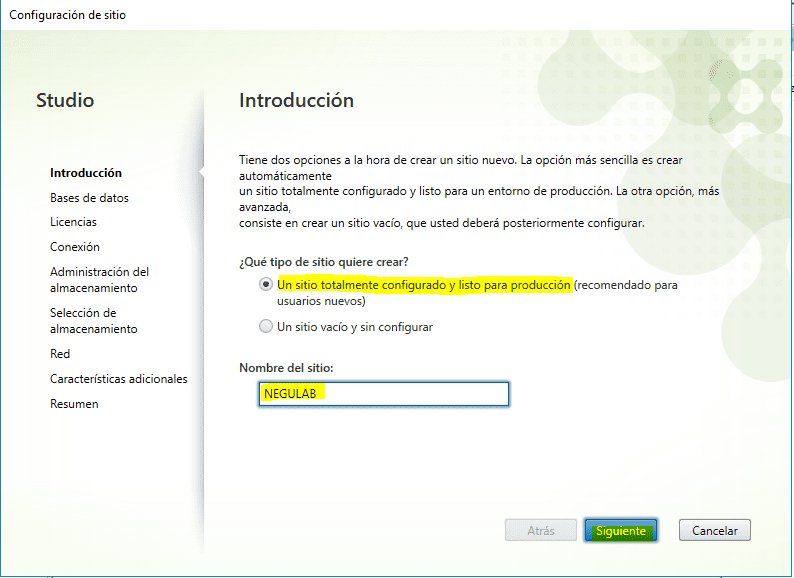Image resolution: width=794 pixels, height=578 pixels.
Task: Click the disabled Atrás button
Action: (540, 530)
